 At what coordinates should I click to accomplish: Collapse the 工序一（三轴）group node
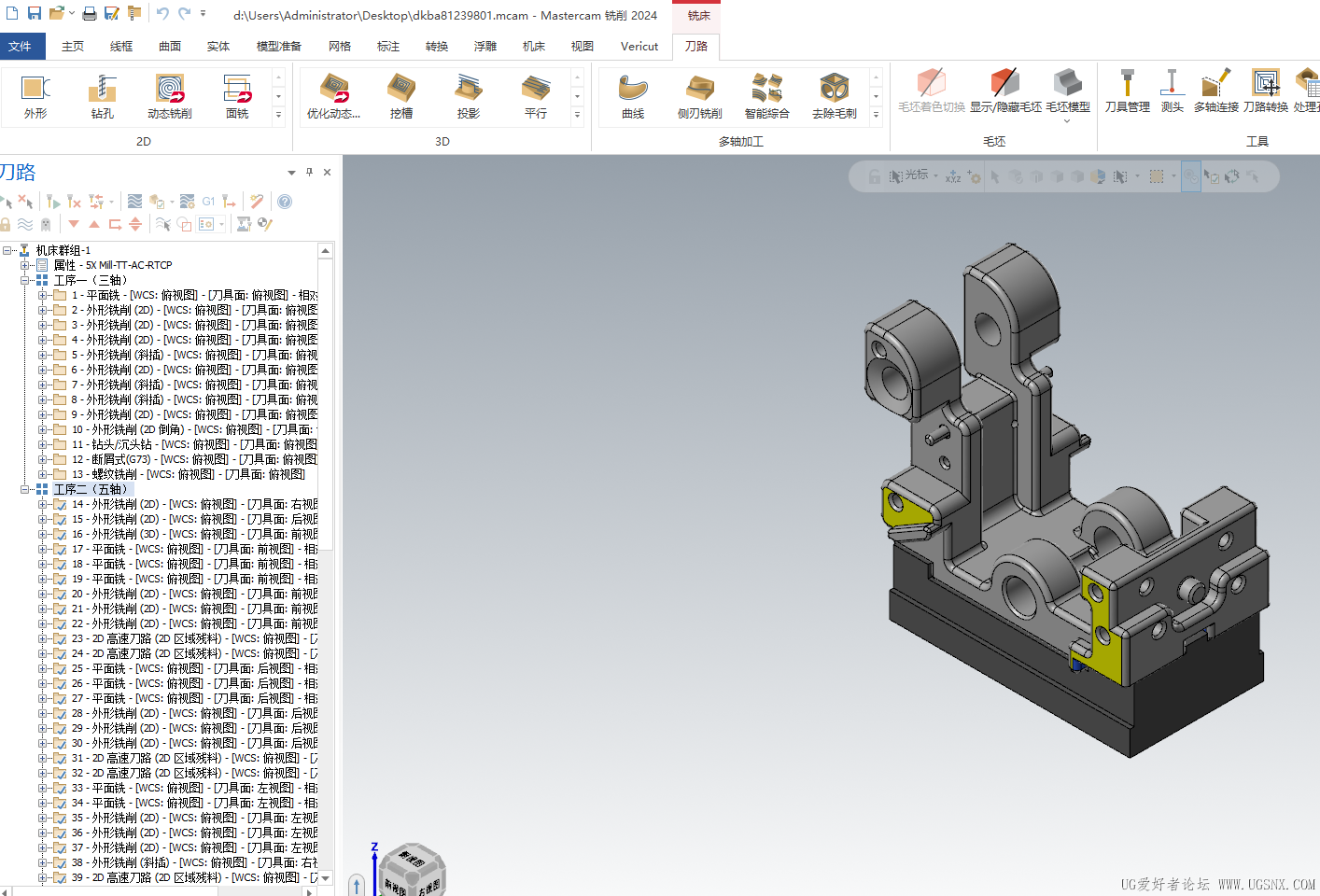point(26,280)
